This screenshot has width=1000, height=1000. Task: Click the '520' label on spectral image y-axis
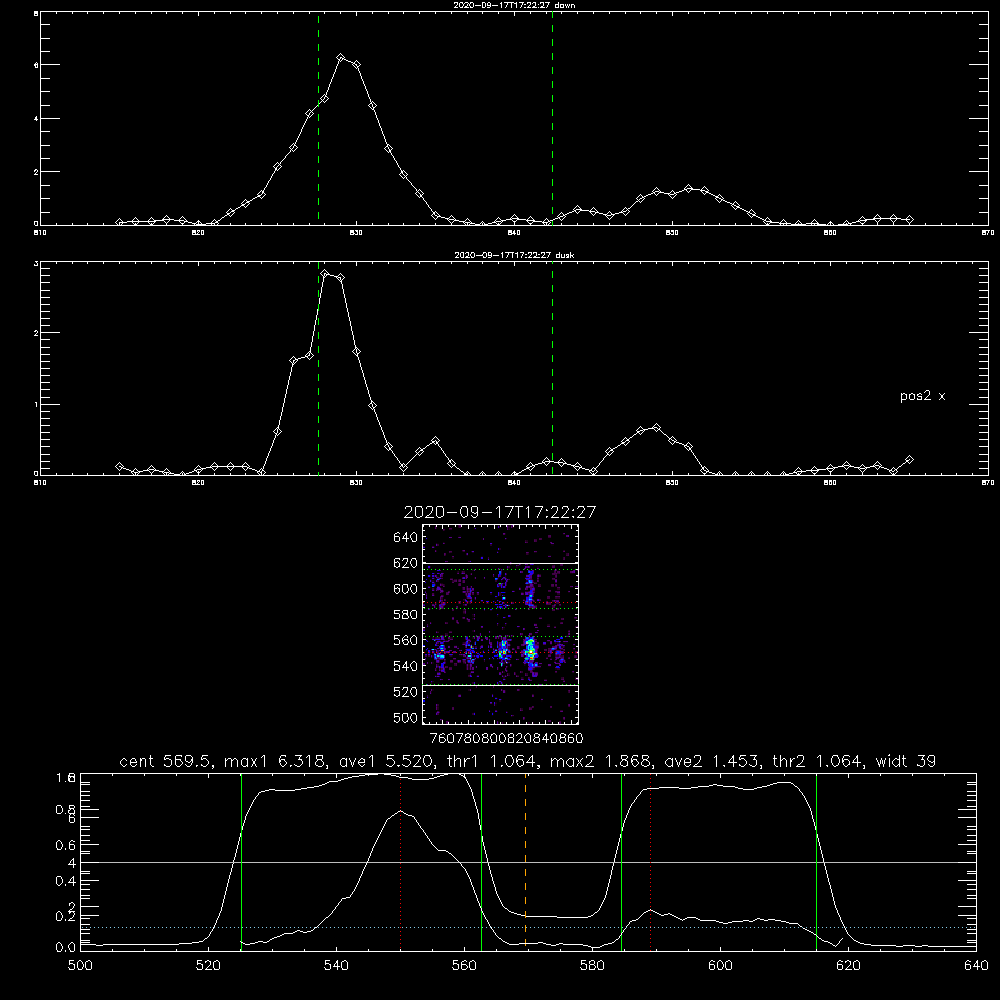point(406,692)
